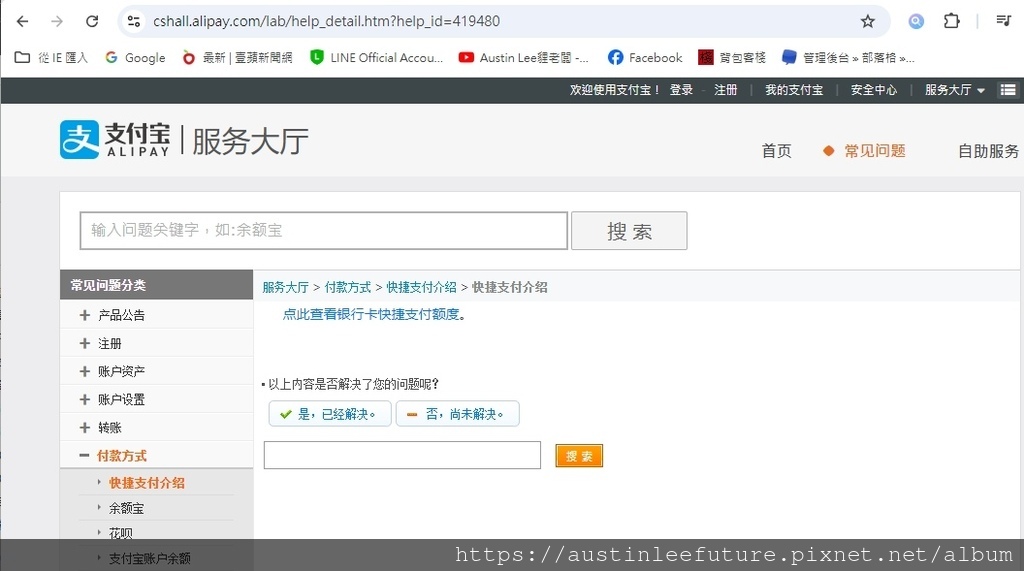Screen dimensions: 1024x571
Task: Select 花呗 in sidebar
Action: coord(120,533)
